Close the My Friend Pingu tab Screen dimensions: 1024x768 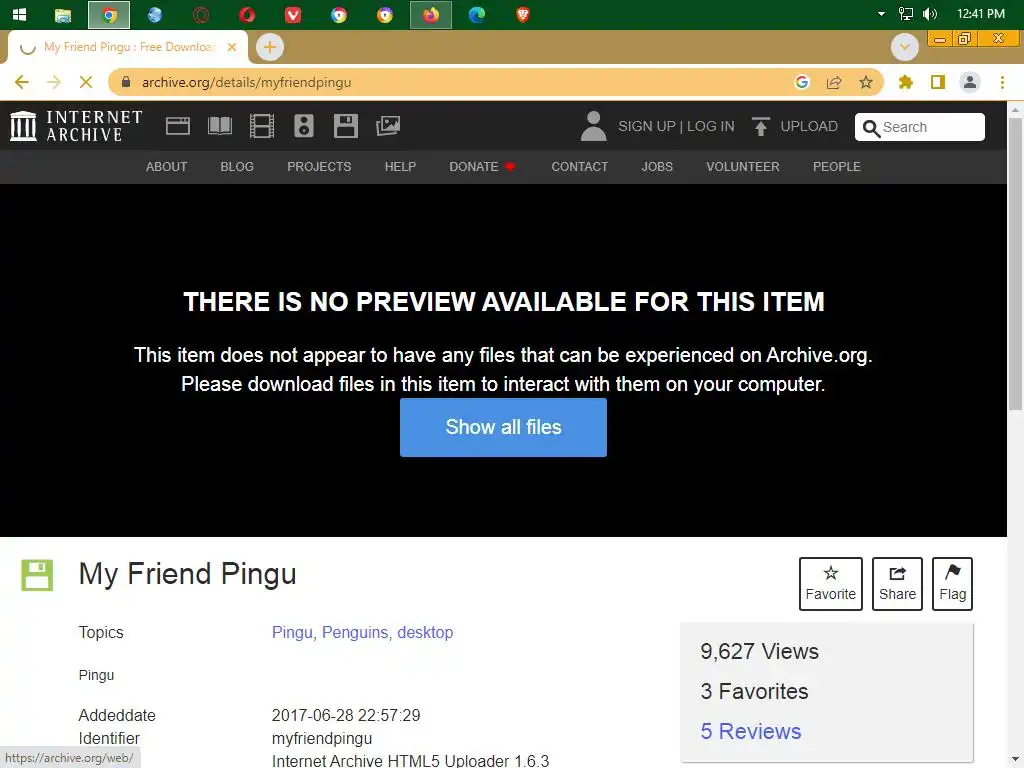pyautogui.click(x=232, y=47)
